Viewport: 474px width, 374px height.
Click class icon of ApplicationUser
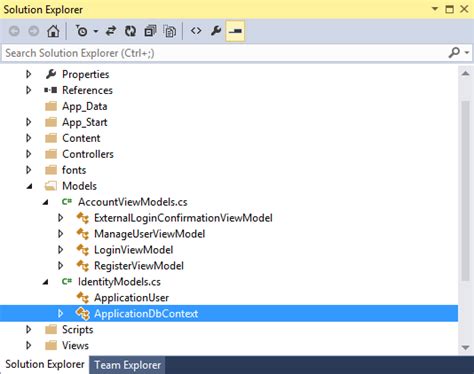82,297
